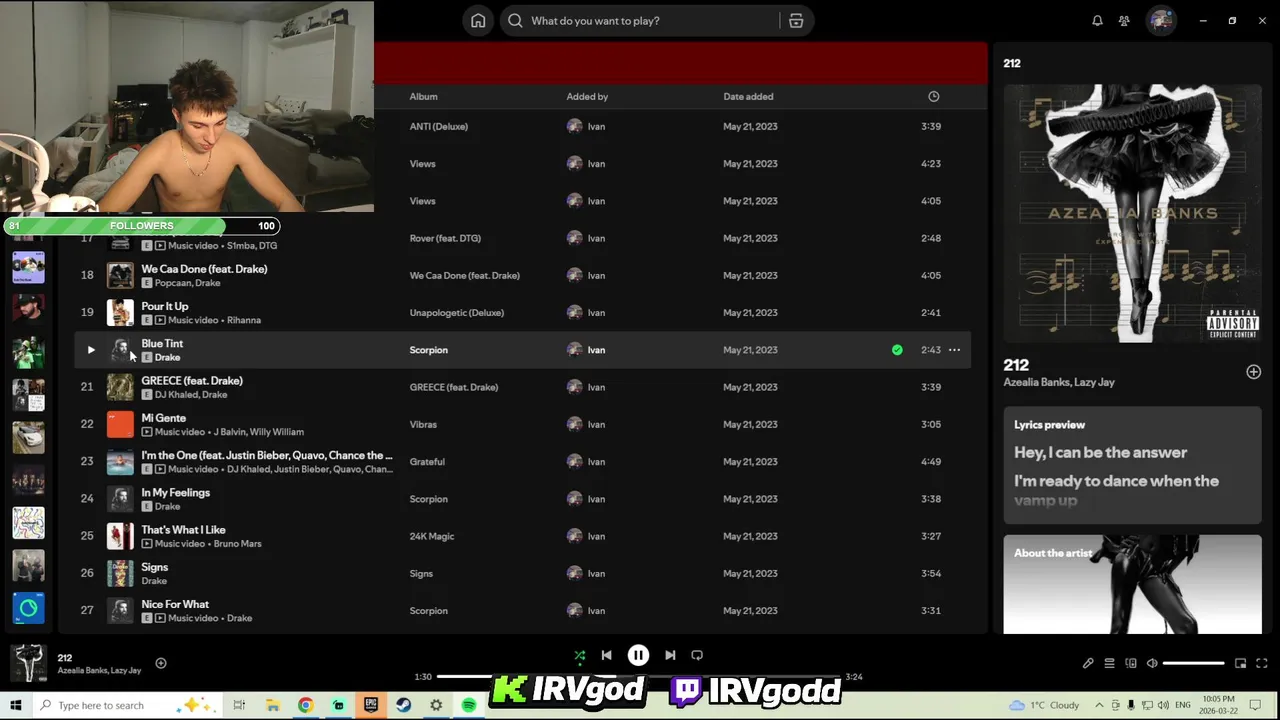This screenshot has width=1280, height=720.
Task: Skip to the next track
Action: (x=670, y=655)
